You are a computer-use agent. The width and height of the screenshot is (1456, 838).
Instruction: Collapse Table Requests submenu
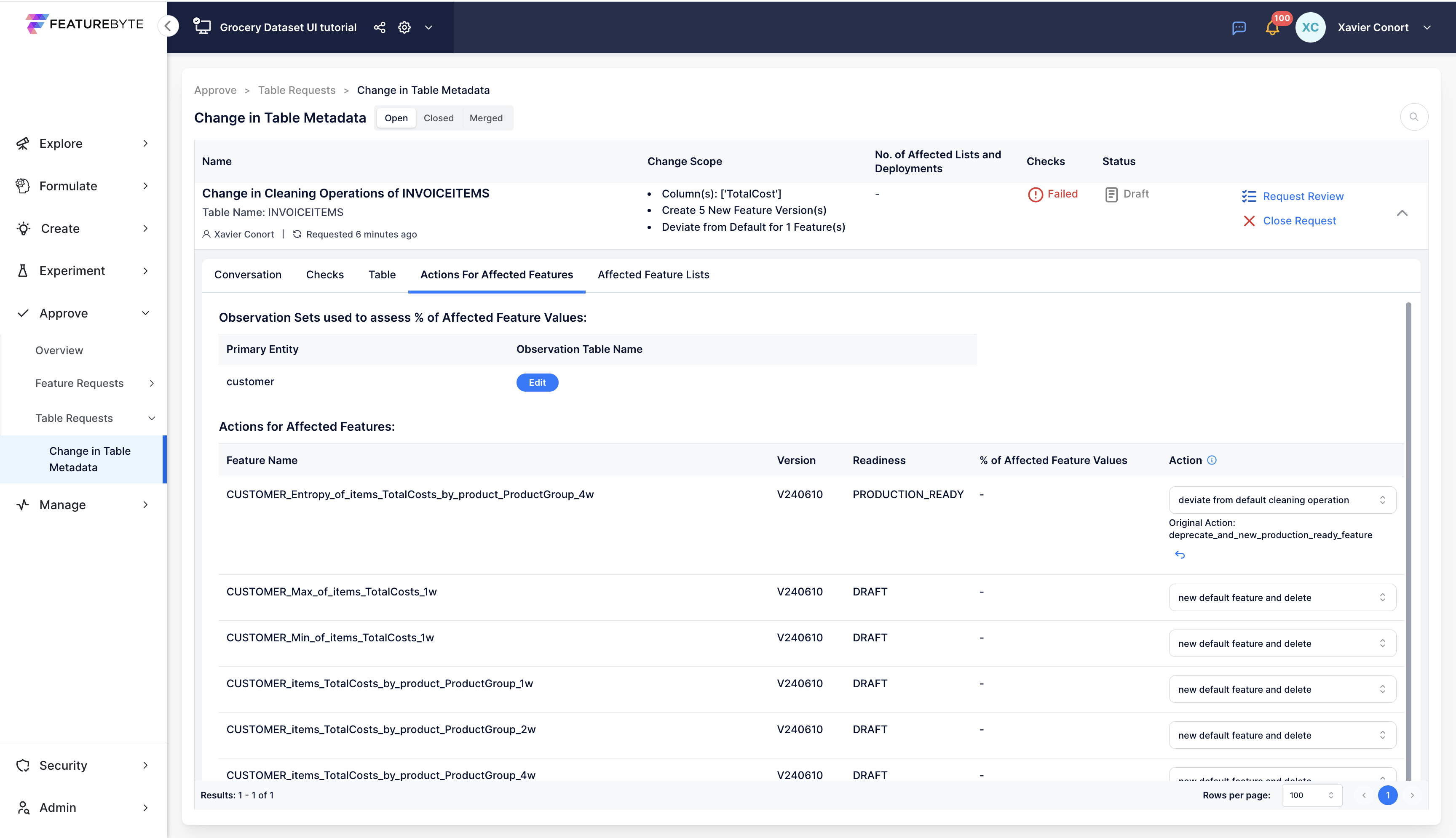151,418
